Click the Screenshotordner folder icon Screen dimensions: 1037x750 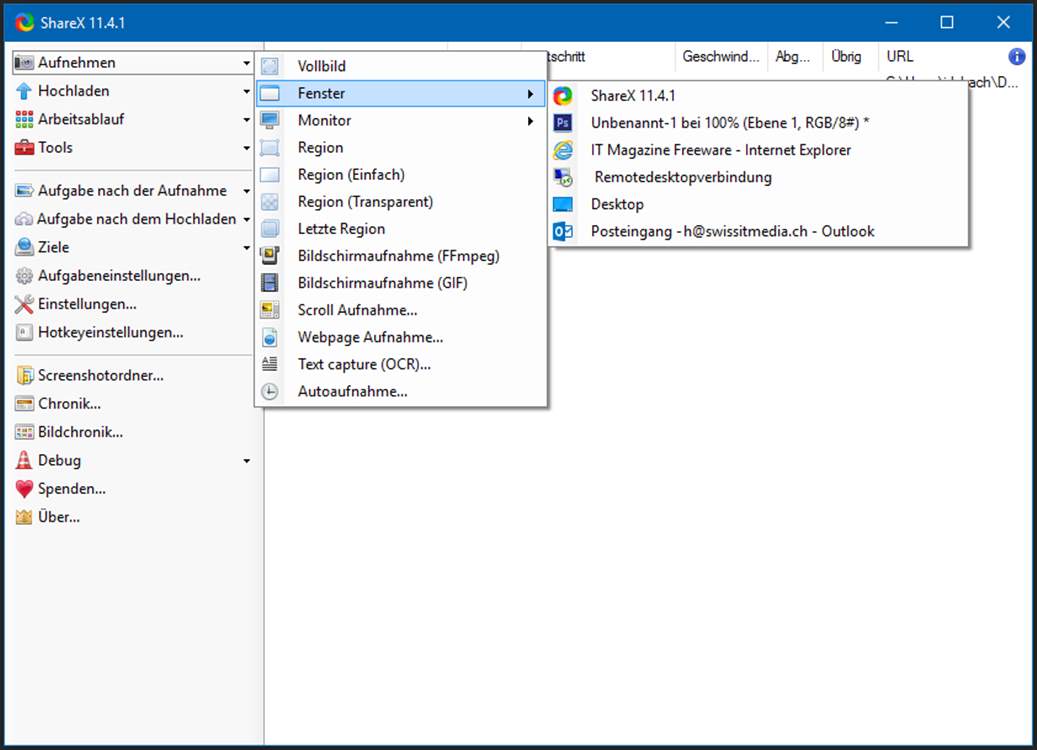[x=24, y=376]
